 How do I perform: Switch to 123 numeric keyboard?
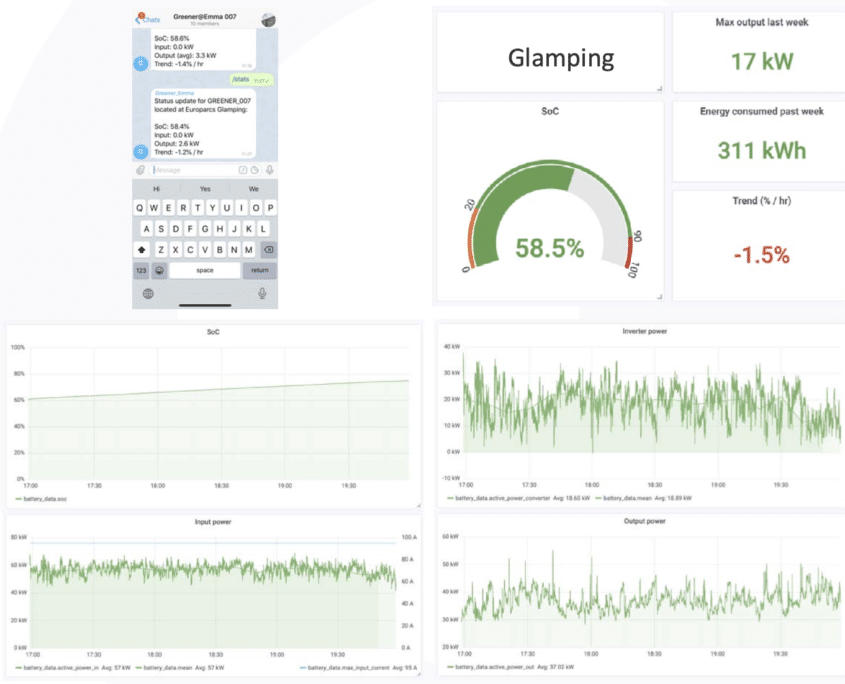click(x=142, y=271)
